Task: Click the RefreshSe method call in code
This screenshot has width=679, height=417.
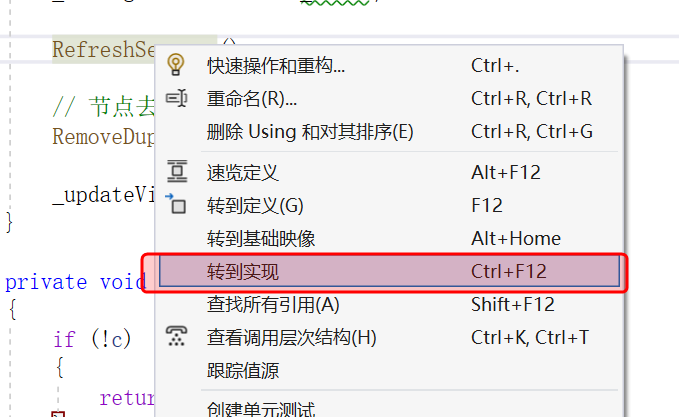Action: click(103, 49)
